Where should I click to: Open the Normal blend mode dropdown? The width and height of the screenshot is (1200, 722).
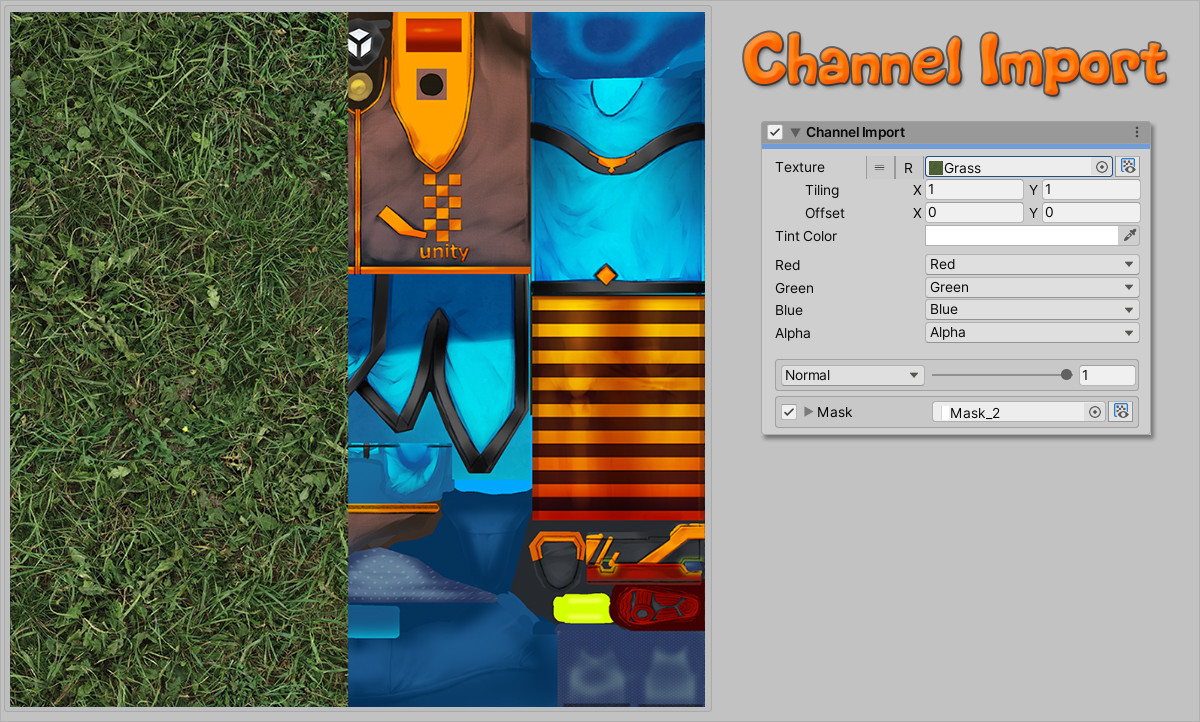pos(852,375)
